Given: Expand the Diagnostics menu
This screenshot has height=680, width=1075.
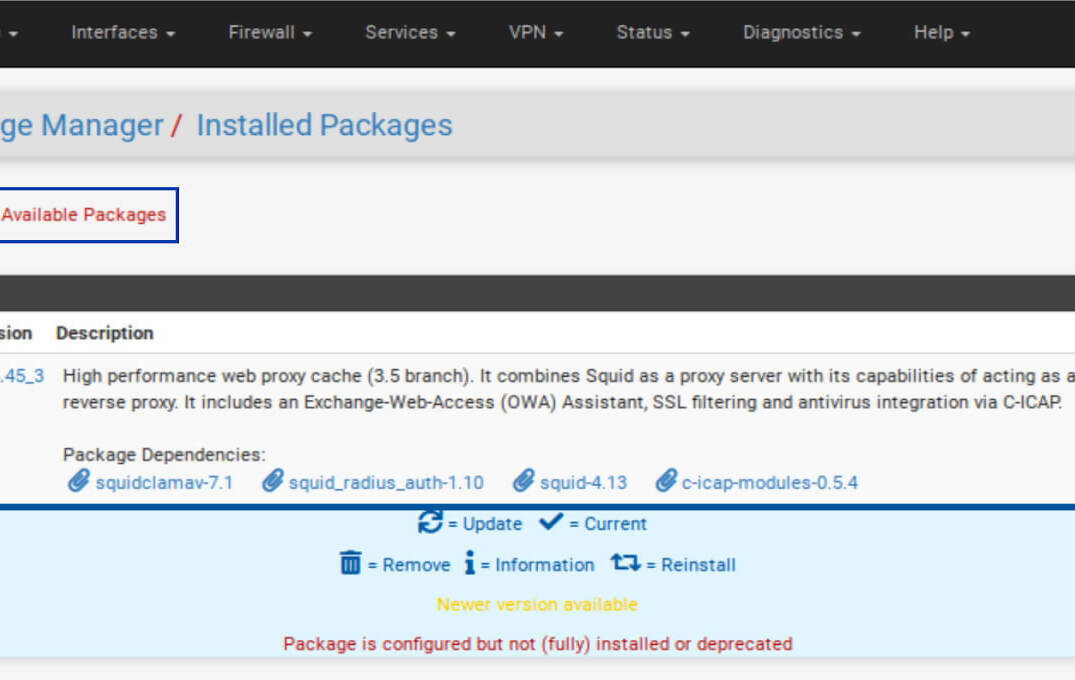Looking at the screenshot, I should click(x=799, y=32).
